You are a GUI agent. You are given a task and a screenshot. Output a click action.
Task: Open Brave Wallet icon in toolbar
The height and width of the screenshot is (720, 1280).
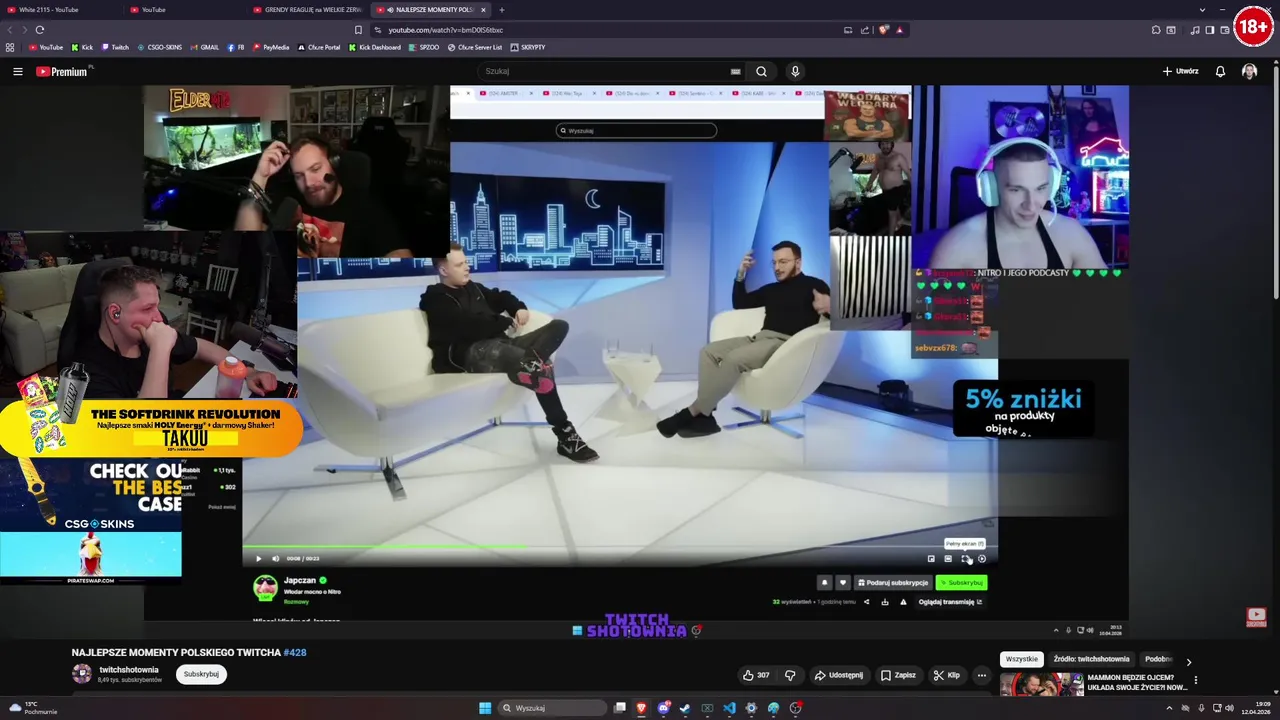click(1225, 30)
